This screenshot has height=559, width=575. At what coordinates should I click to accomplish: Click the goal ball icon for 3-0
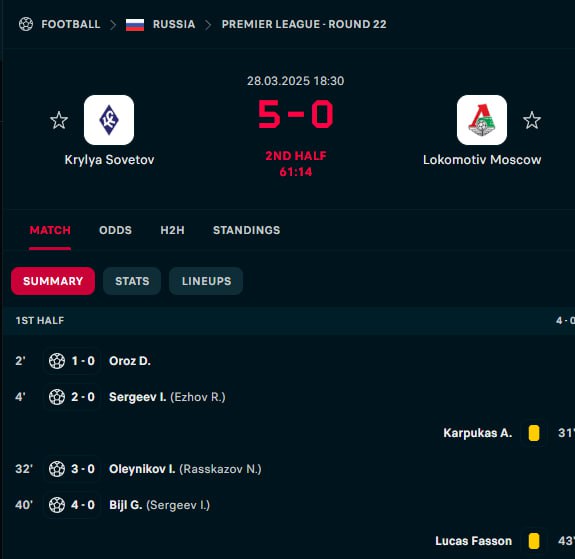(57, 469)
